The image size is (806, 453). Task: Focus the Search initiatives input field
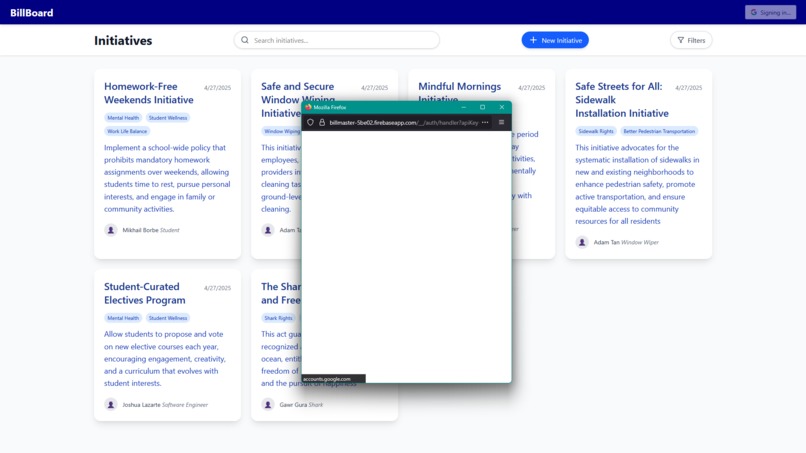point(337,40)
